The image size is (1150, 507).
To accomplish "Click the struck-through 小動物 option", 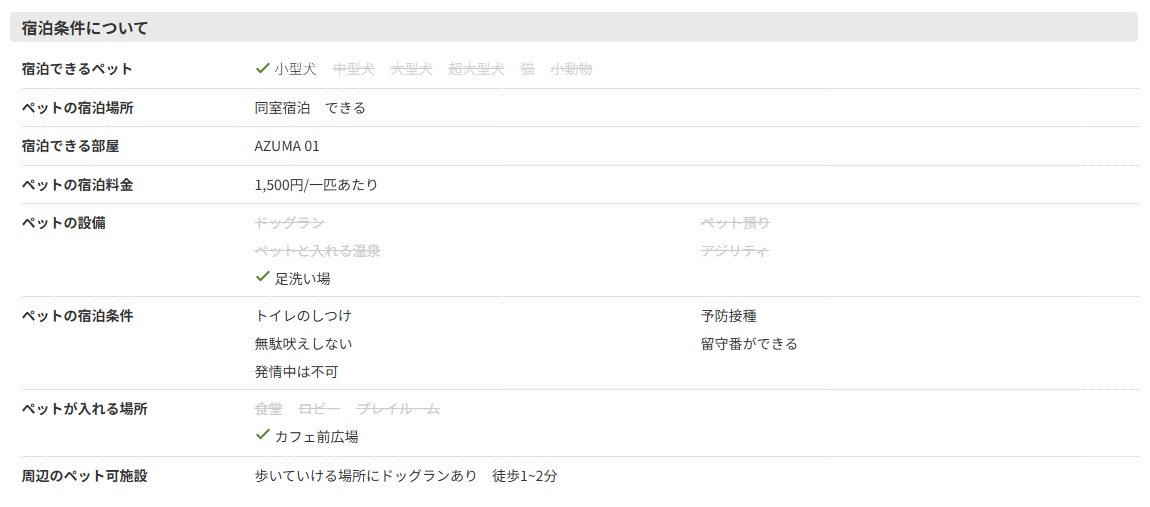I will point(571,69).
